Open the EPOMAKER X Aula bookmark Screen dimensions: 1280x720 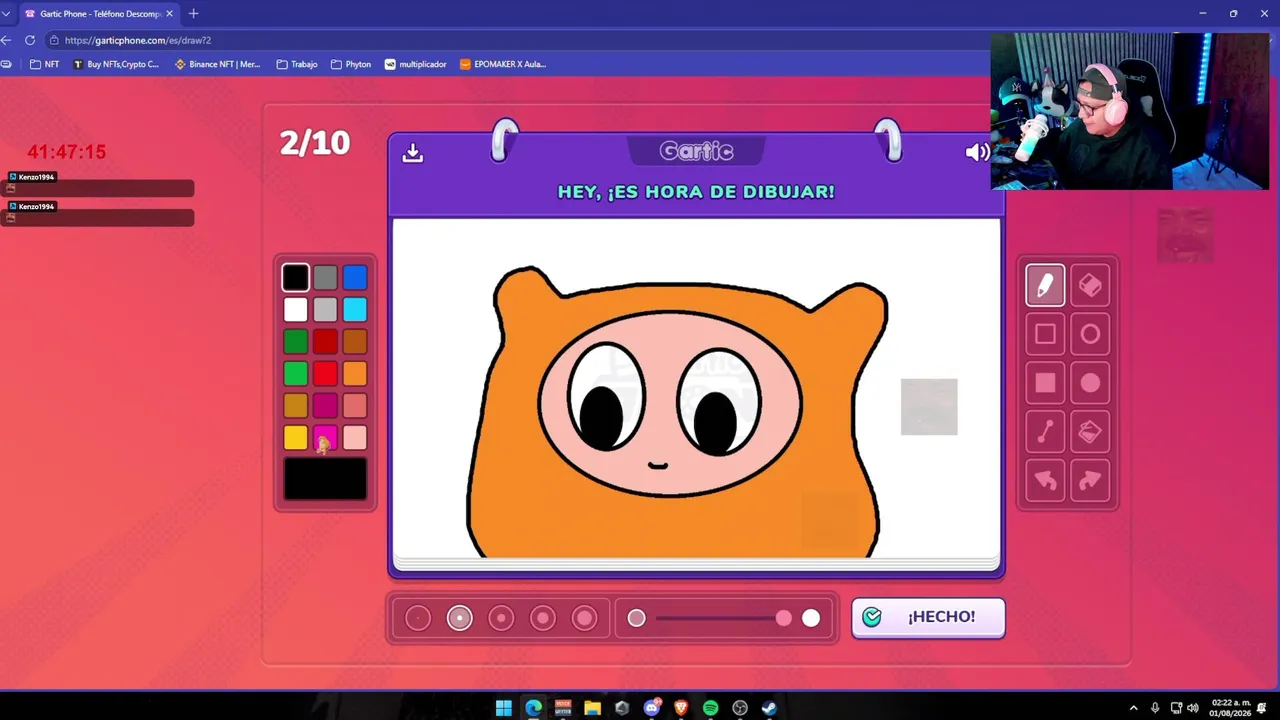(503, 64)
